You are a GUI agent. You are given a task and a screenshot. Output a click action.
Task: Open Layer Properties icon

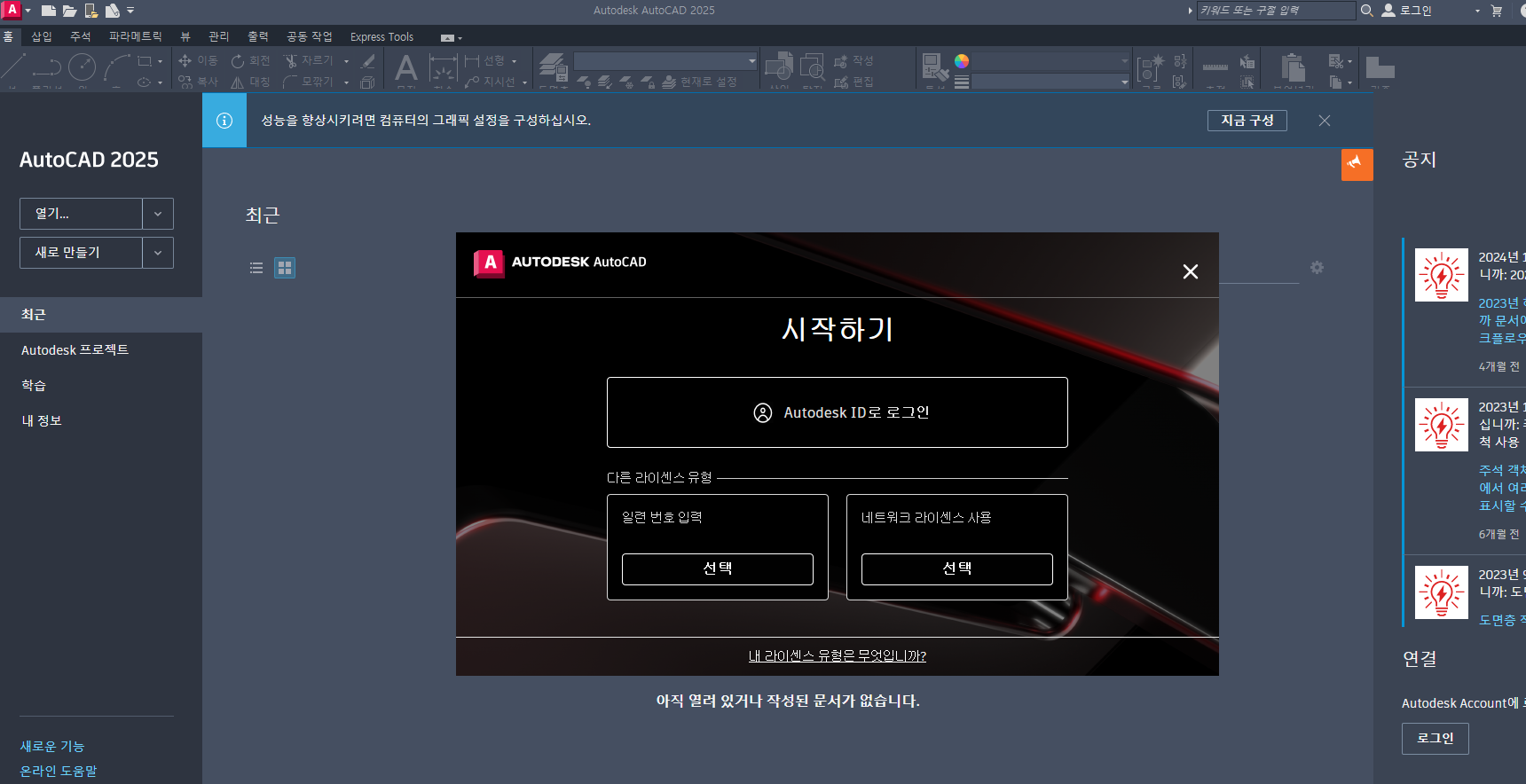pyautogui.click(x=554, y=67)
